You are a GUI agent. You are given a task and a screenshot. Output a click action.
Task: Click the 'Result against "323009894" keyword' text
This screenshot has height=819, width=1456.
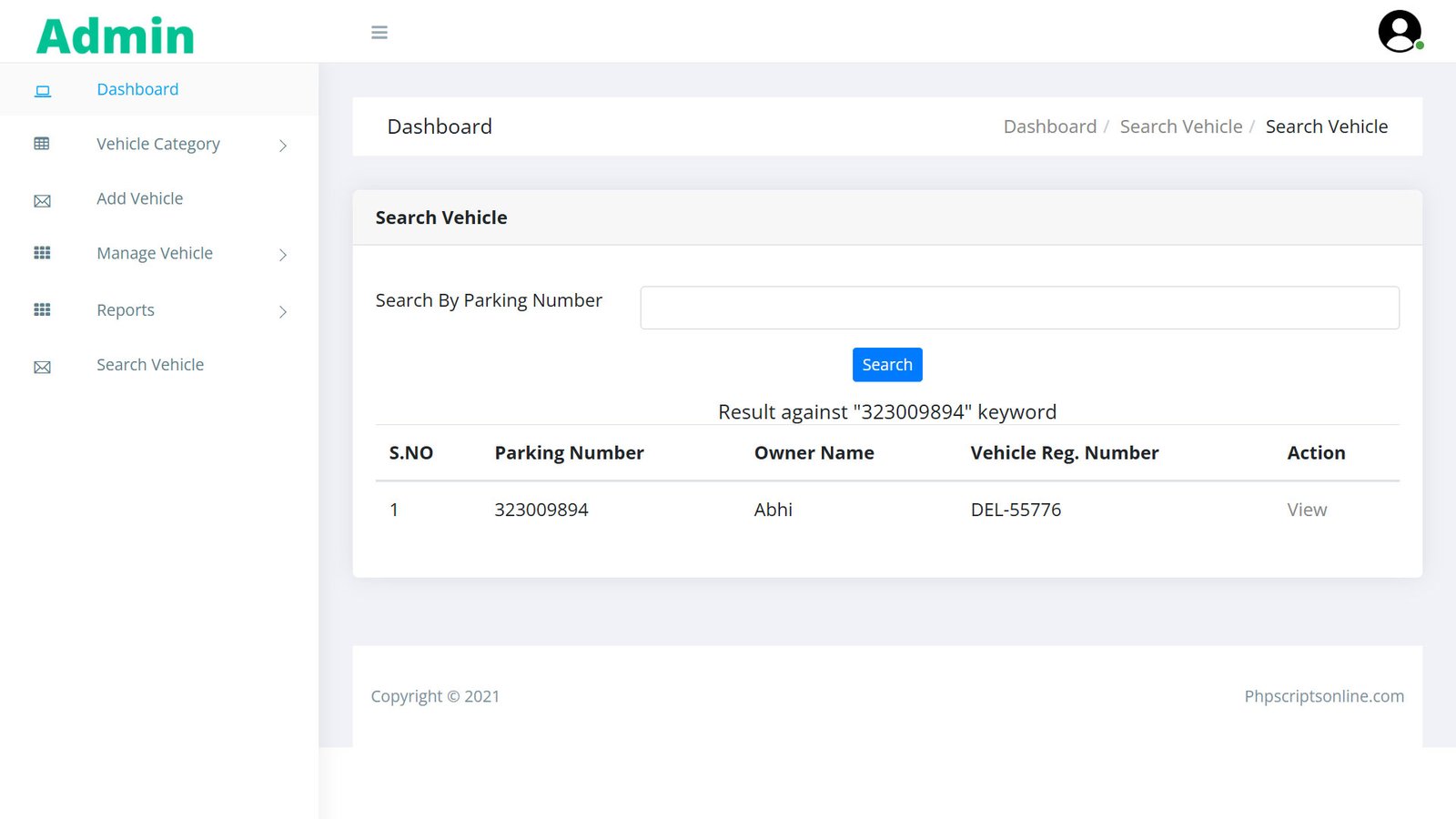point(887,412)
